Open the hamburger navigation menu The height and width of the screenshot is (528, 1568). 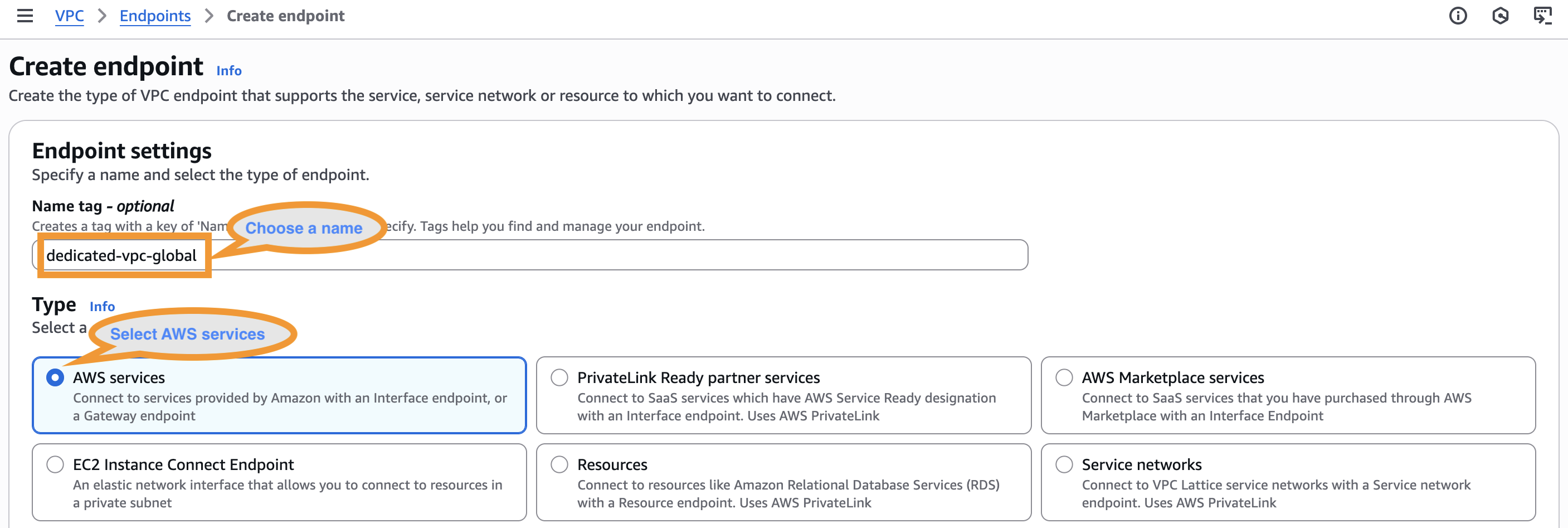[25, 16]
